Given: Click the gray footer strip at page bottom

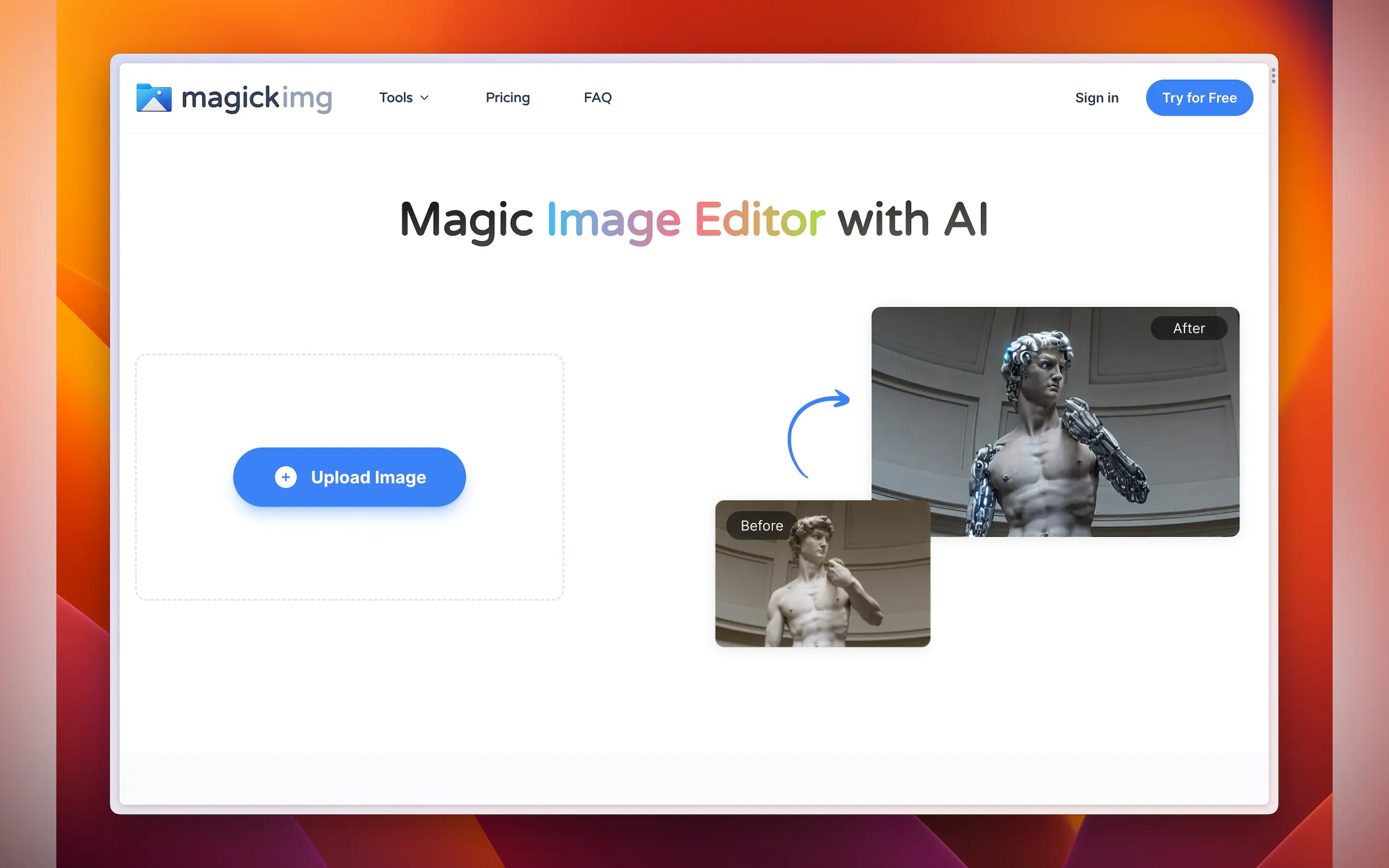Looking at the screenshot, I should 693,778.
